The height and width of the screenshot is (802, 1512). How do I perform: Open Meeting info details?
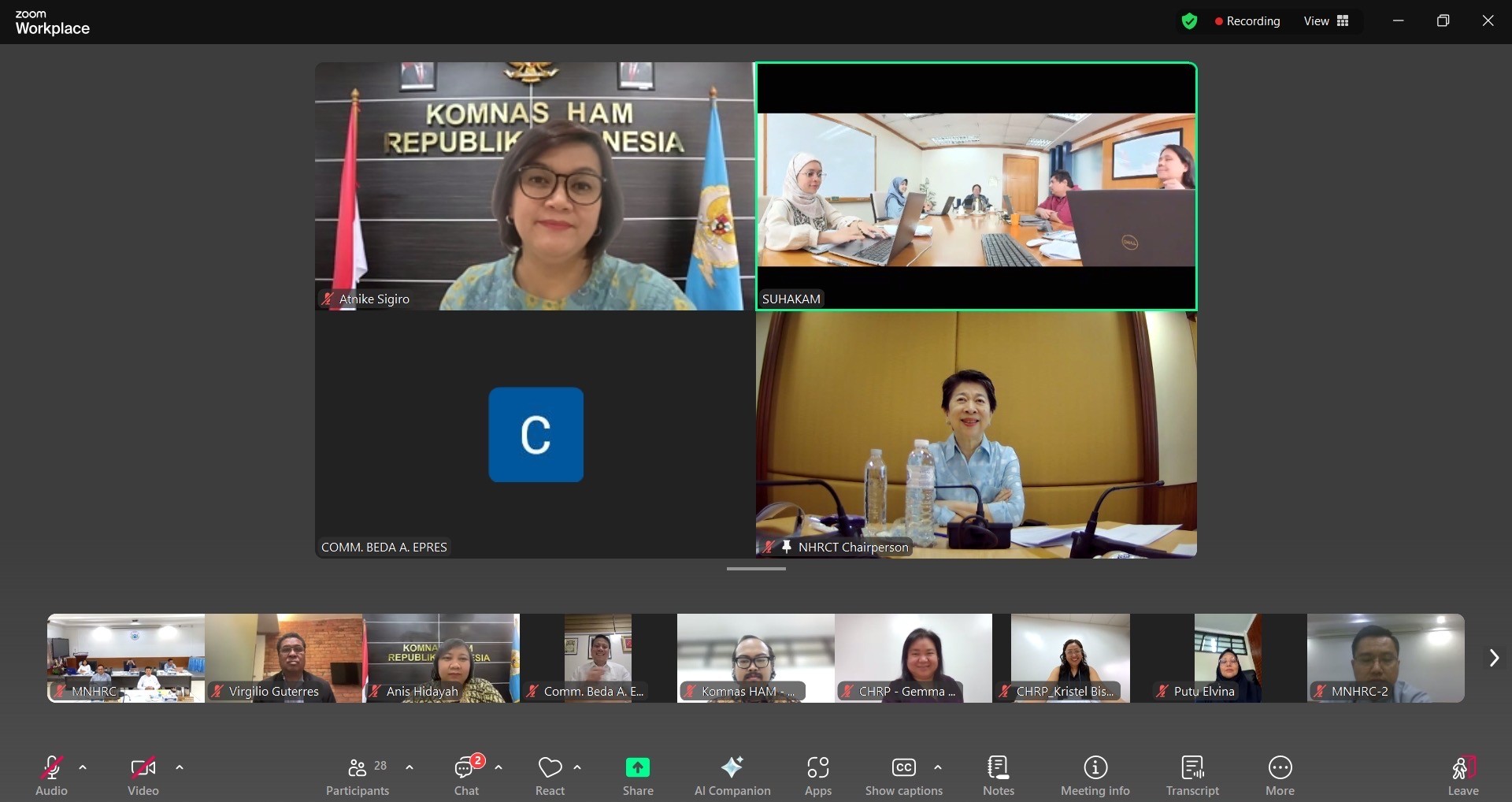tap(1095, 775)
